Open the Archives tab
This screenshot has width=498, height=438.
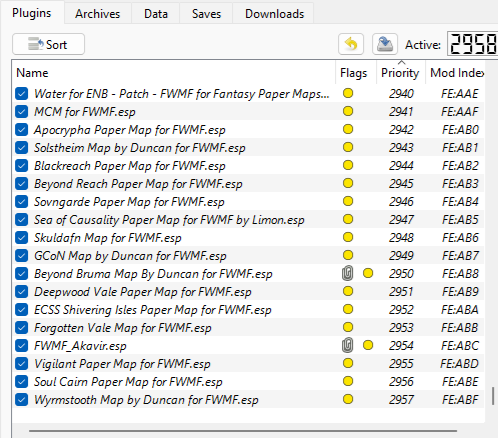pos(97,14)
